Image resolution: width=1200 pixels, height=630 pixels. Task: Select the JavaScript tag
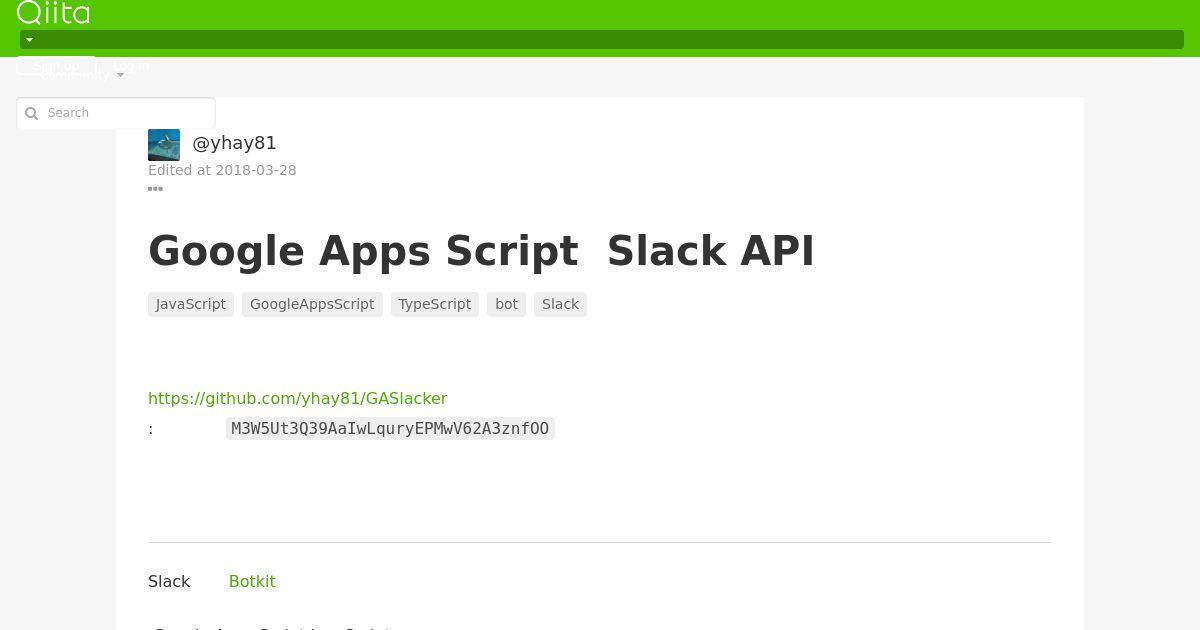point(191,304)
